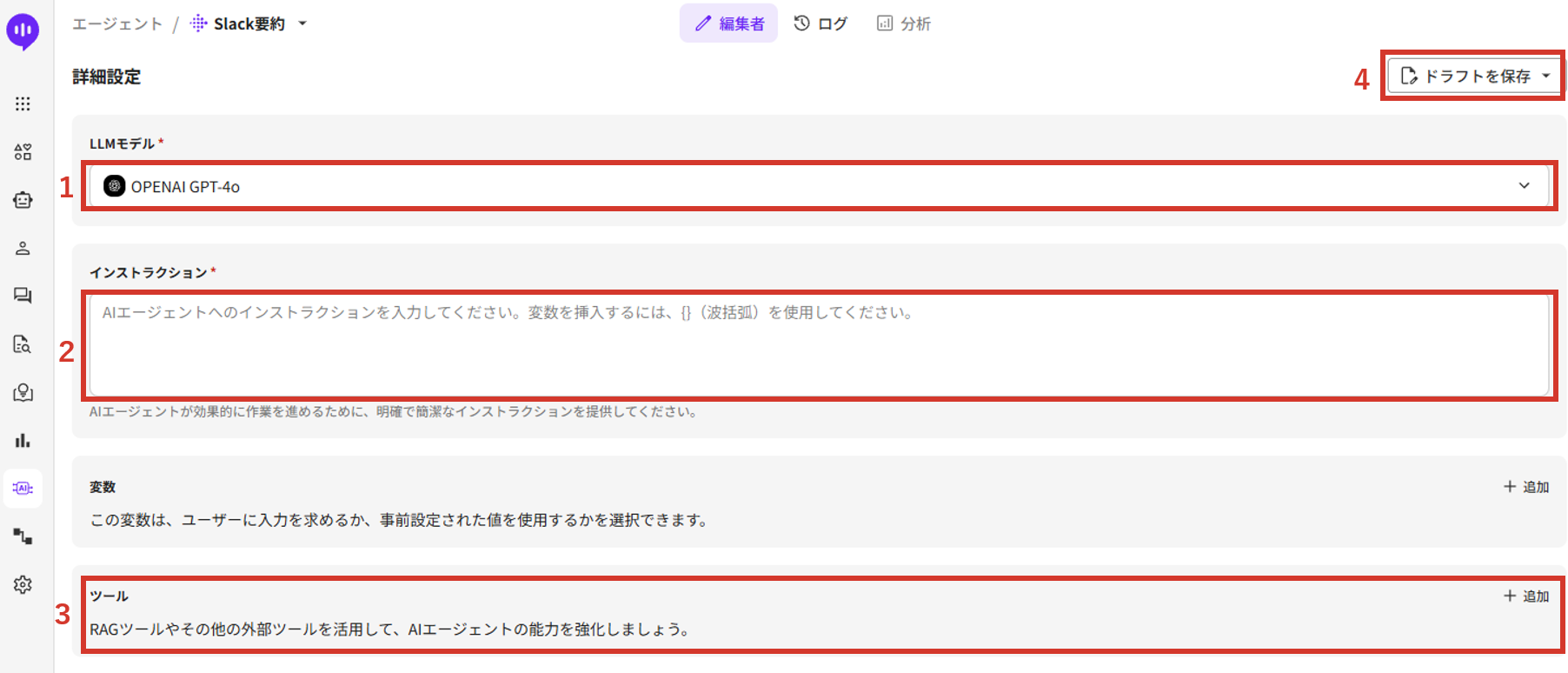This screenshot has height=673, width=1568.
Task: Click 追加 in the 変数 section
Action: (1526, 487)
